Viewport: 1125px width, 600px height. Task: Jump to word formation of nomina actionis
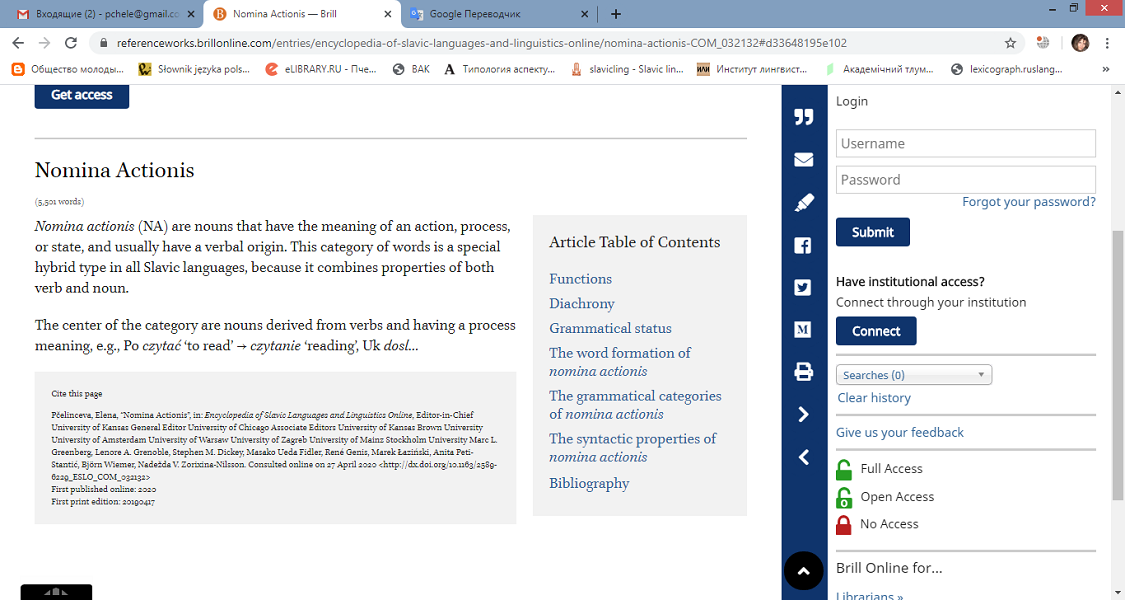(620, 362)
